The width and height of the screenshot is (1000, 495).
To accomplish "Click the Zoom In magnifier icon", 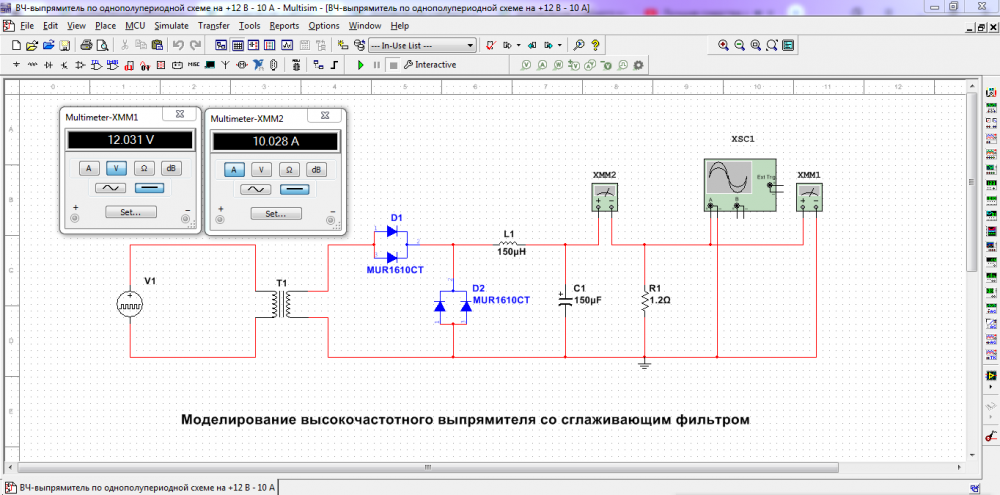I will pos(723,45).
